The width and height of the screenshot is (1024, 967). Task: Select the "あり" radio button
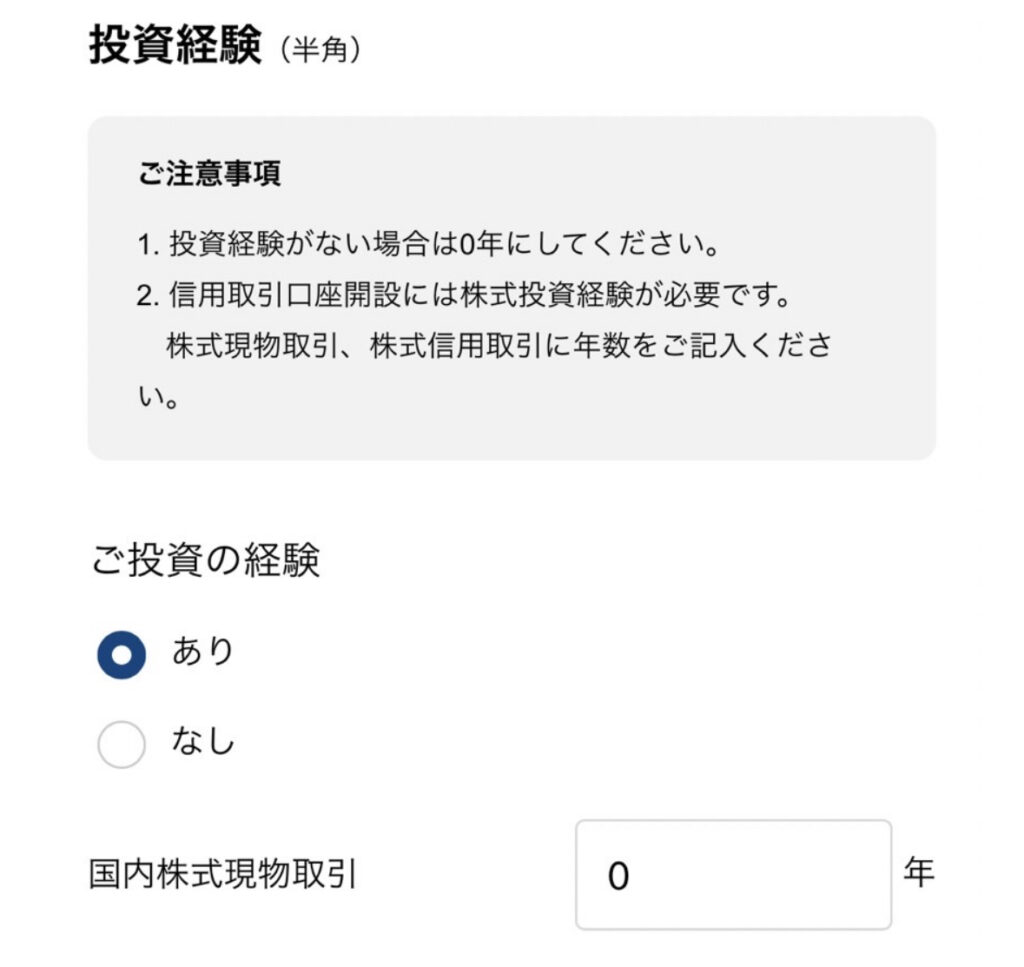point(122,656)
